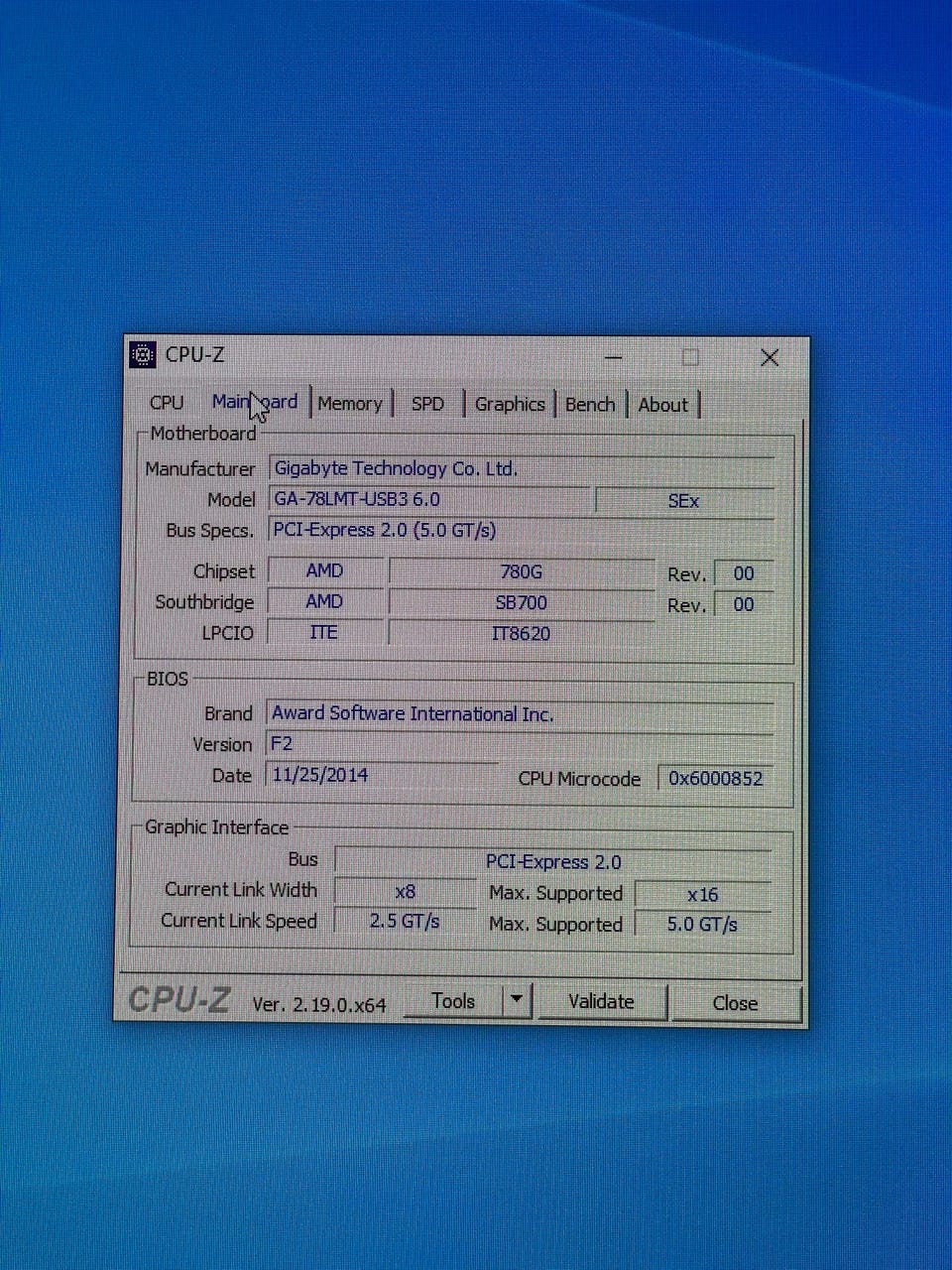Screen dimensions: 952x1270
Task: Click Current Link Speed 2.5 GT/s value
Action: pyautogui.click(x=405, y=921)
